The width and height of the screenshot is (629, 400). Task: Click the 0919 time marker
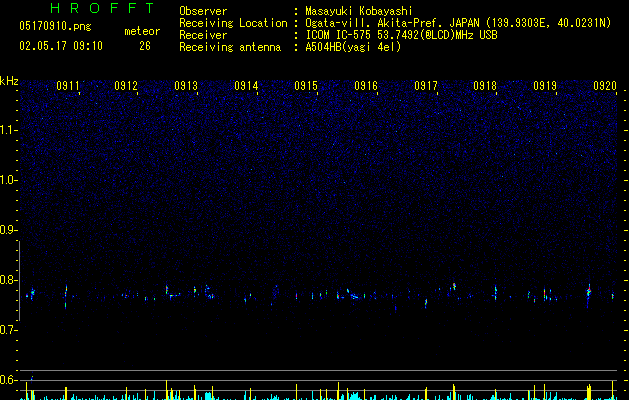click(545, 86)
